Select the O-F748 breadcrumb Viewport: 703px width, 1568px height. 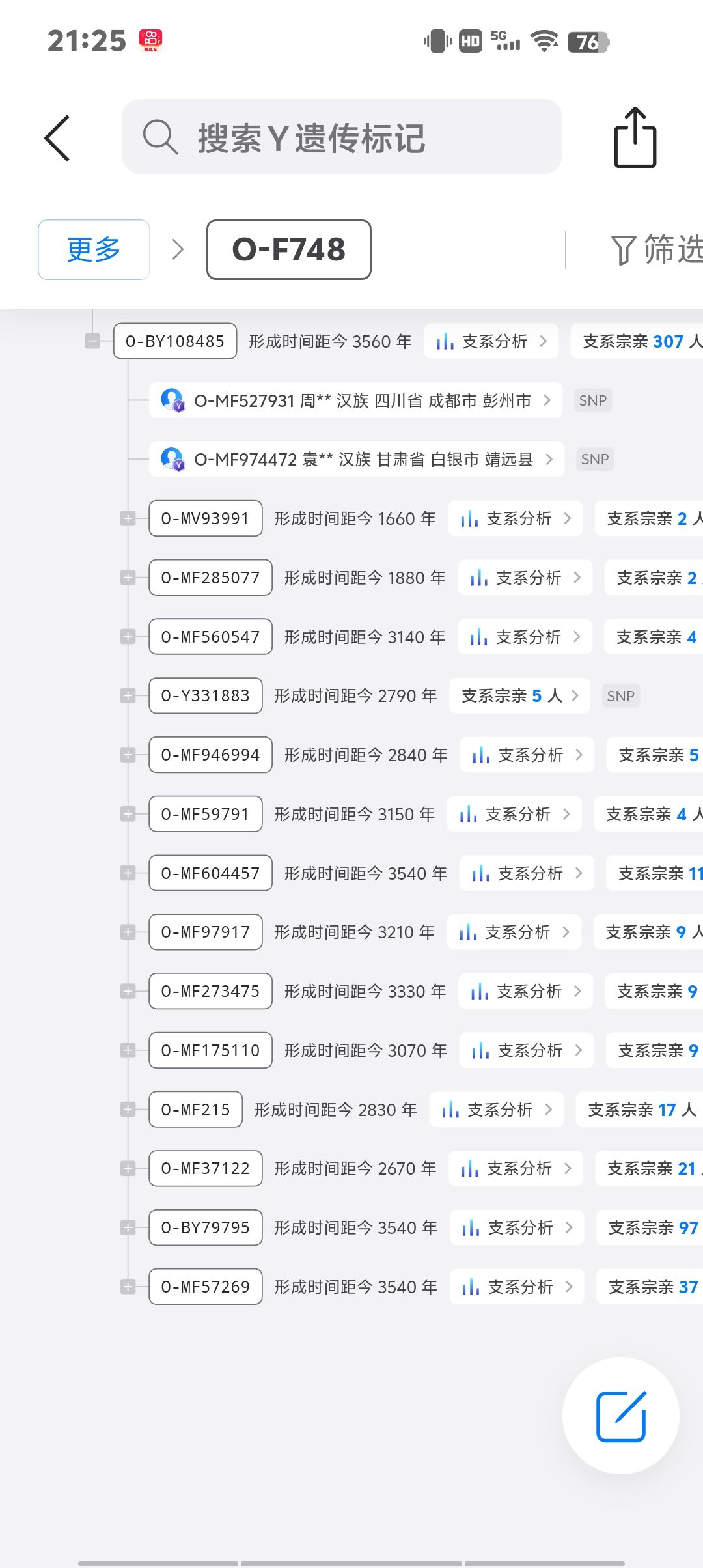[x=289, y=249]
